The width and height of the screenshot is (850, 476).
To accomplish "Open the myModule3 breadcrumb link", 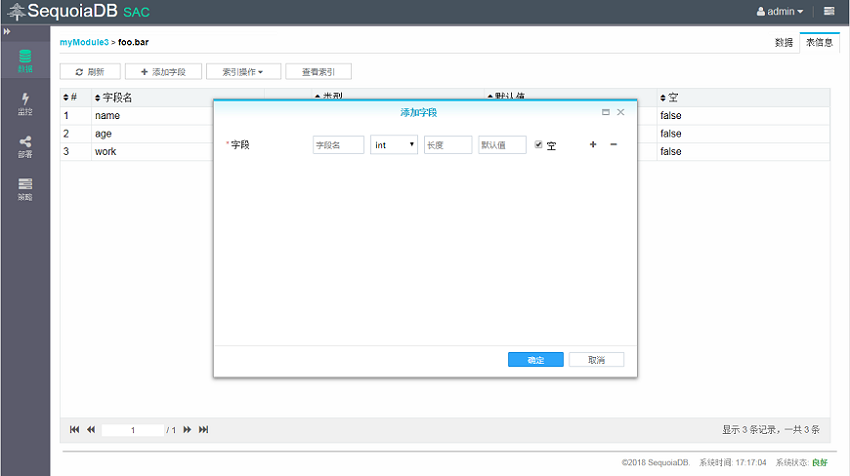I will pyautogui.click(x=84, y=42).
